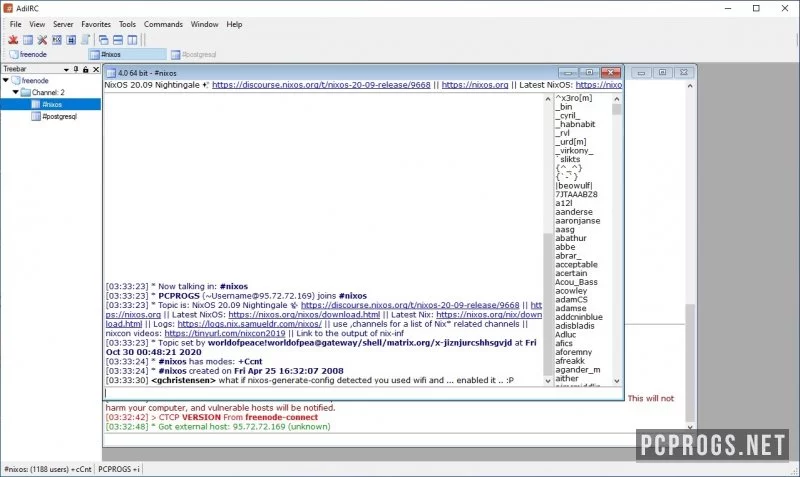Tile windows vertically using the toolbar icon
The height and width of the screenshot is (477, 800).
coord(132,40)
